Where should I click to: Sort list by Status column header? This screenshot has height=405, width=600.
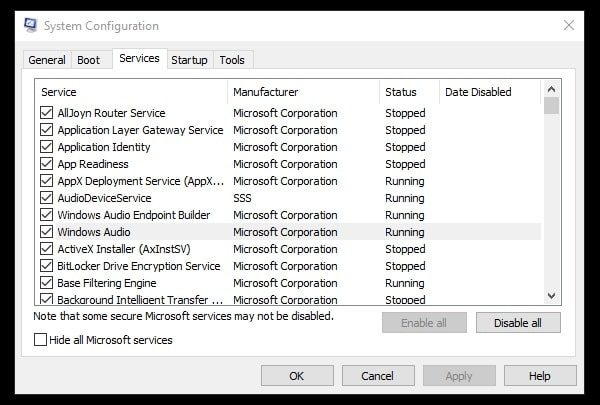[x=409, y=92]
